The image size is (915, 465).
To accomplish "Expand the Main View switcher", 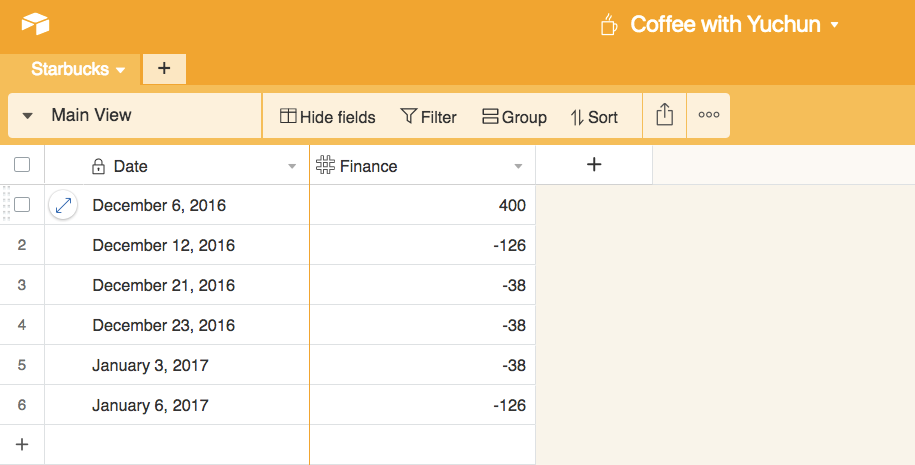I will (28, 116).
